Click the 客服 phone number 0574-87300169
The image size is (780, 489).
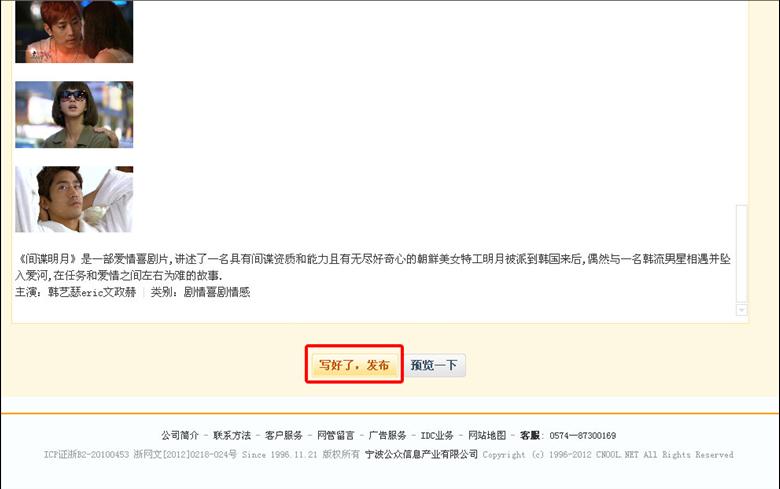coord(583,435)
